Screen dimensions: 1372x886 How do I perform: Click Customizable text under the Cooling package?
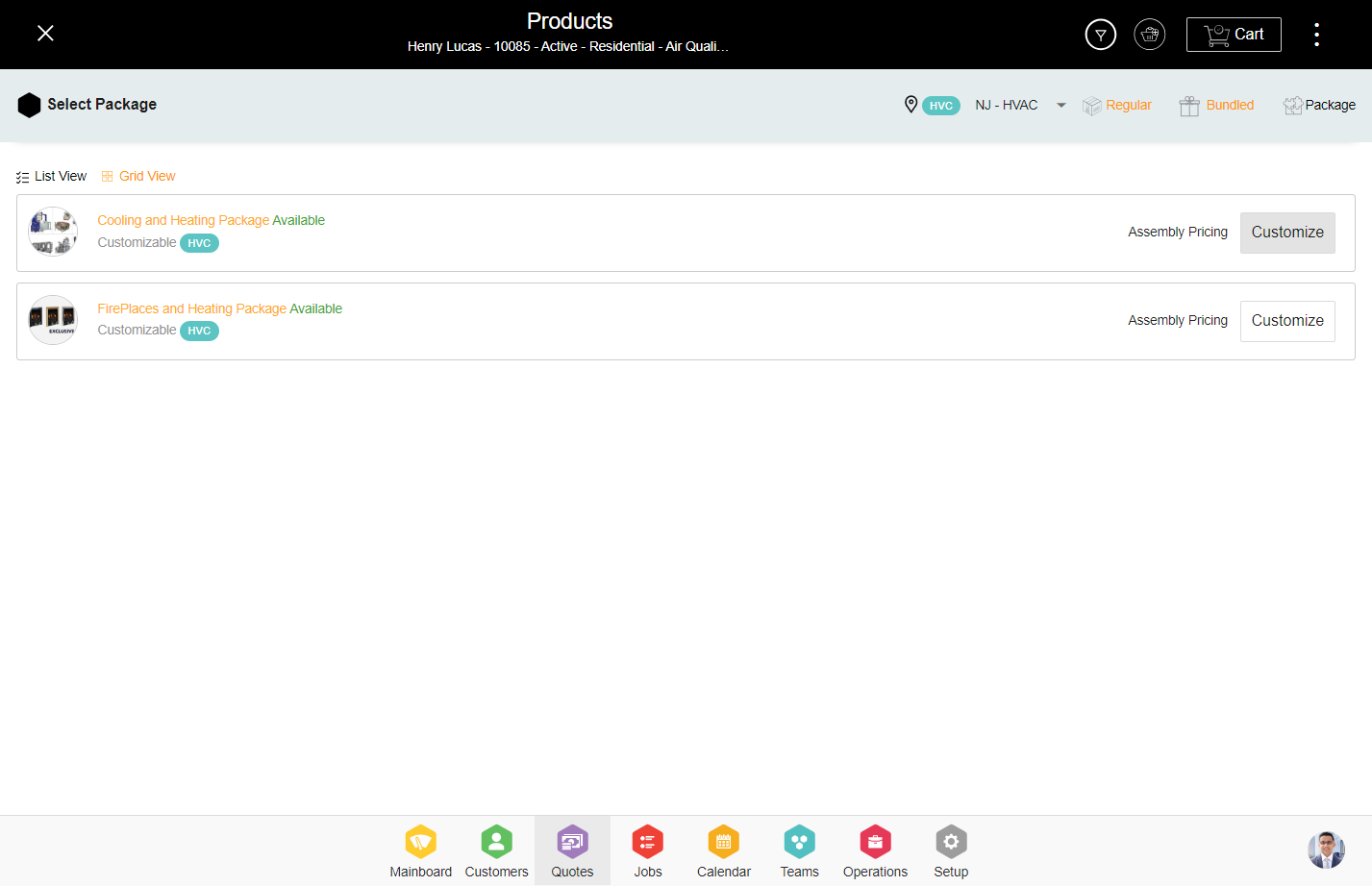click(137, 243)
